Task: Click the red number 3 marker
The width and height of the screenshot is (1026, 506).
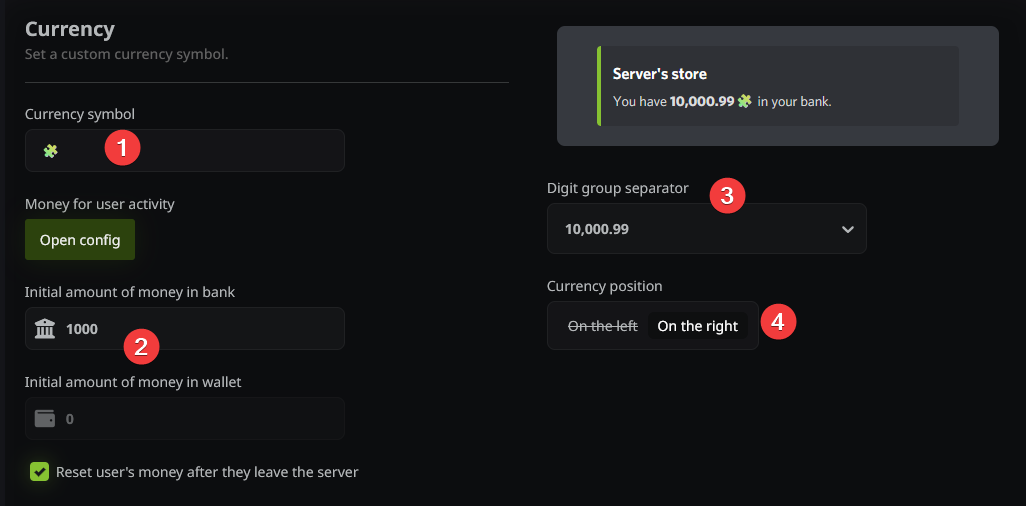Action: [x=727, y=195]
